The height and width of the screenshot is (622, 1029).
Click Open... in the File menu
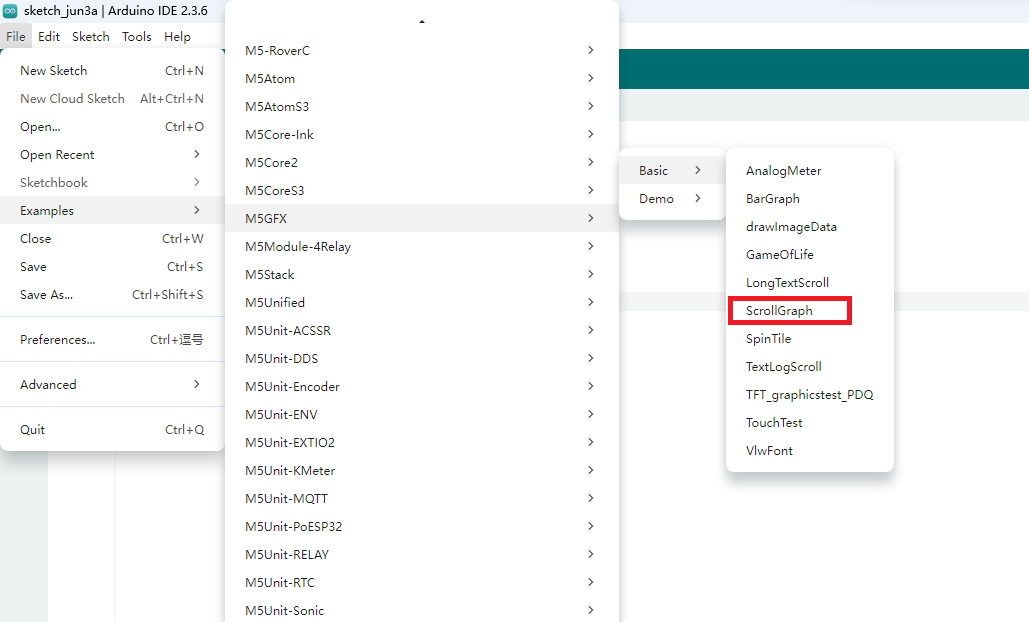pos(112,127)
